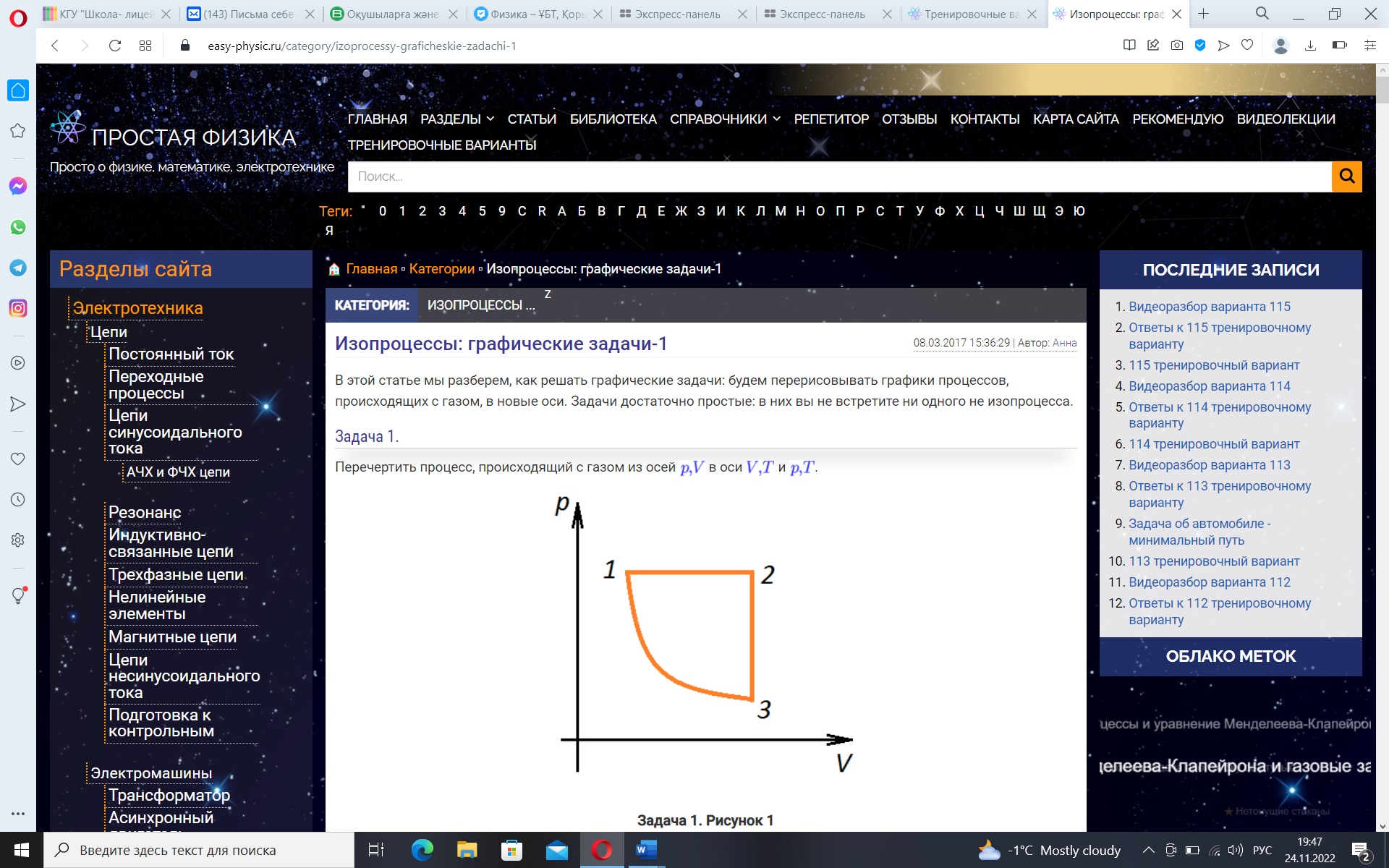
Task: Open the Windows taskbar search box
Action: click(199, 850)
